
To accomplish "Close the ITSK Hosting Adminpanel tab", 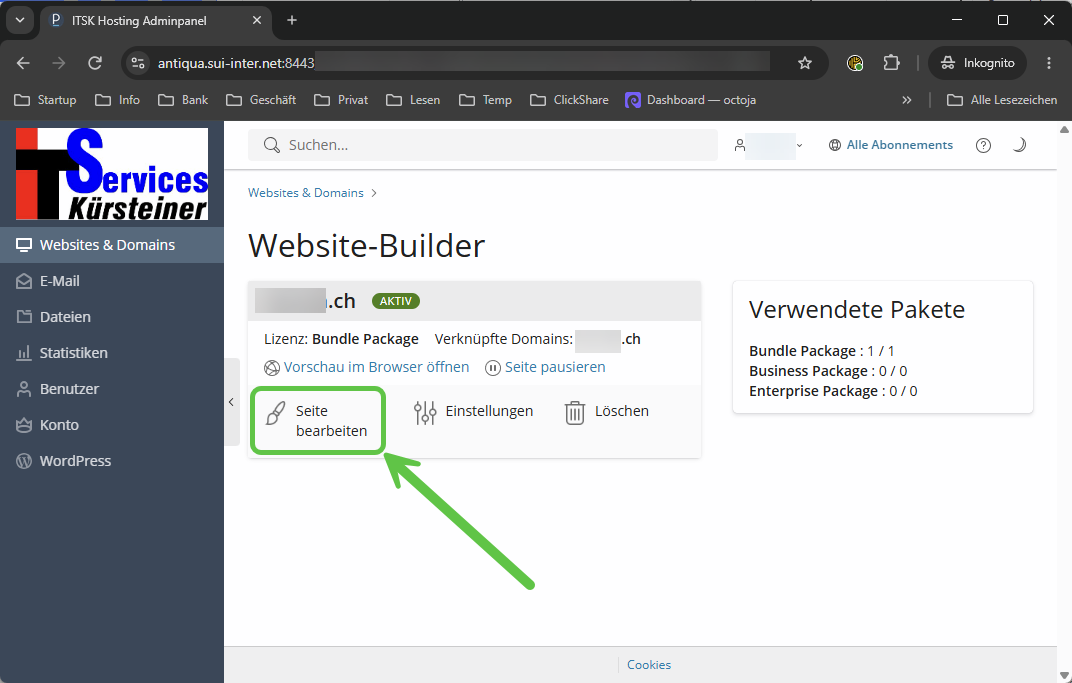I will pos(257,21).
